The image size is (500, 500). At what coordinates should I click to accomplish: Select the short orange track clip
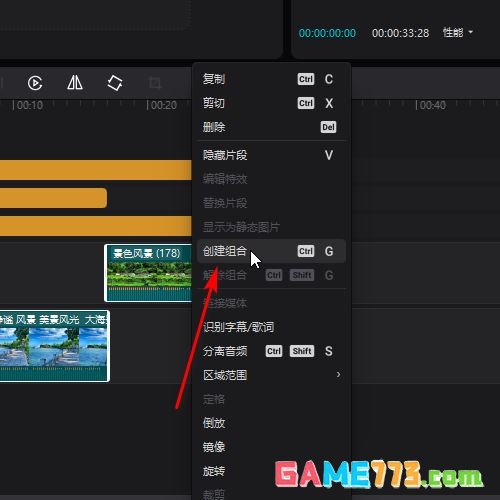click(x=53, y=198)
